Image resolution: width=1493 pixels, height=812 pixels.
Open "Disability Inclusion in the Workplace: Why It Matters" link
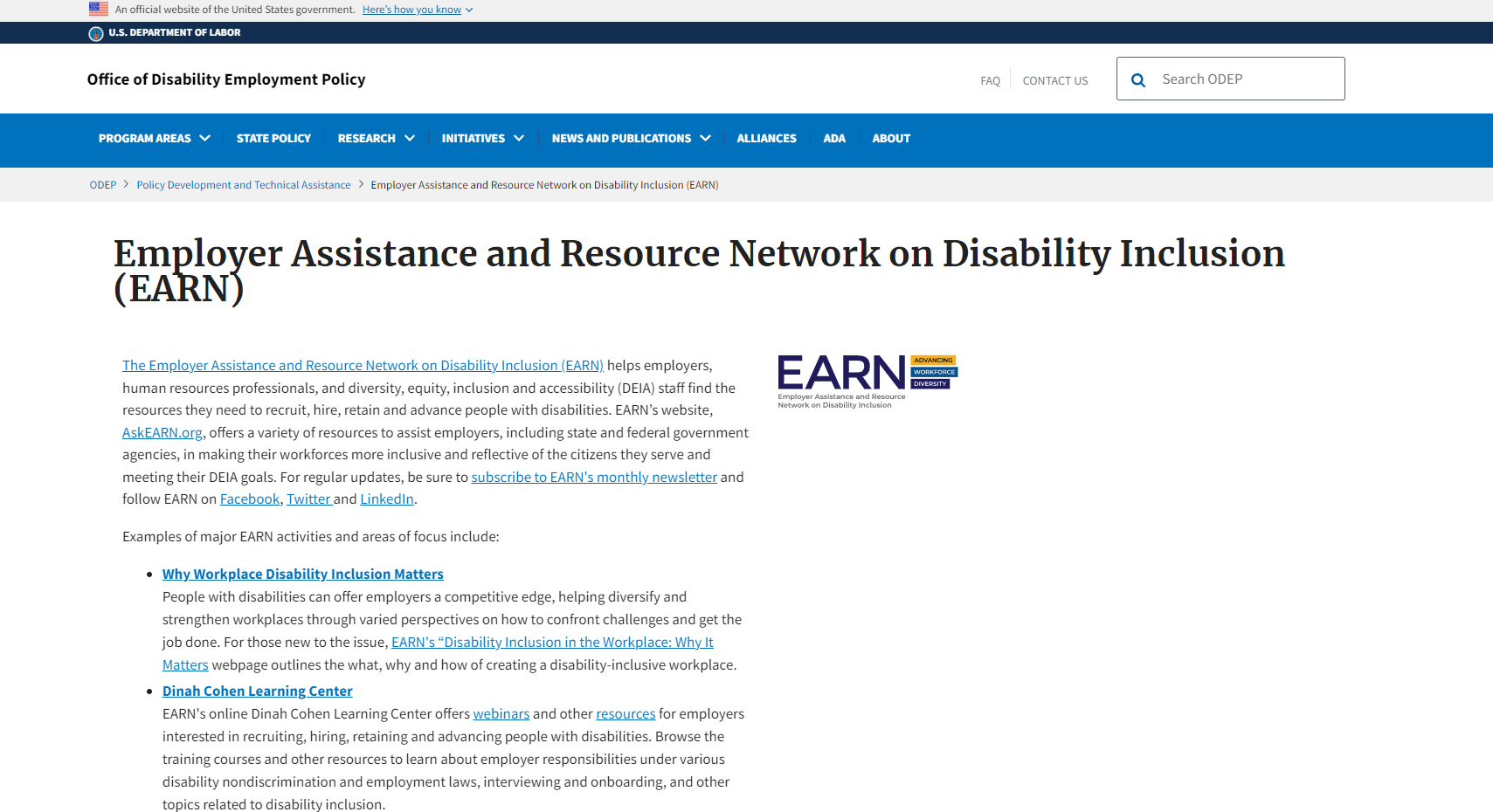click(x=552, y=643)
